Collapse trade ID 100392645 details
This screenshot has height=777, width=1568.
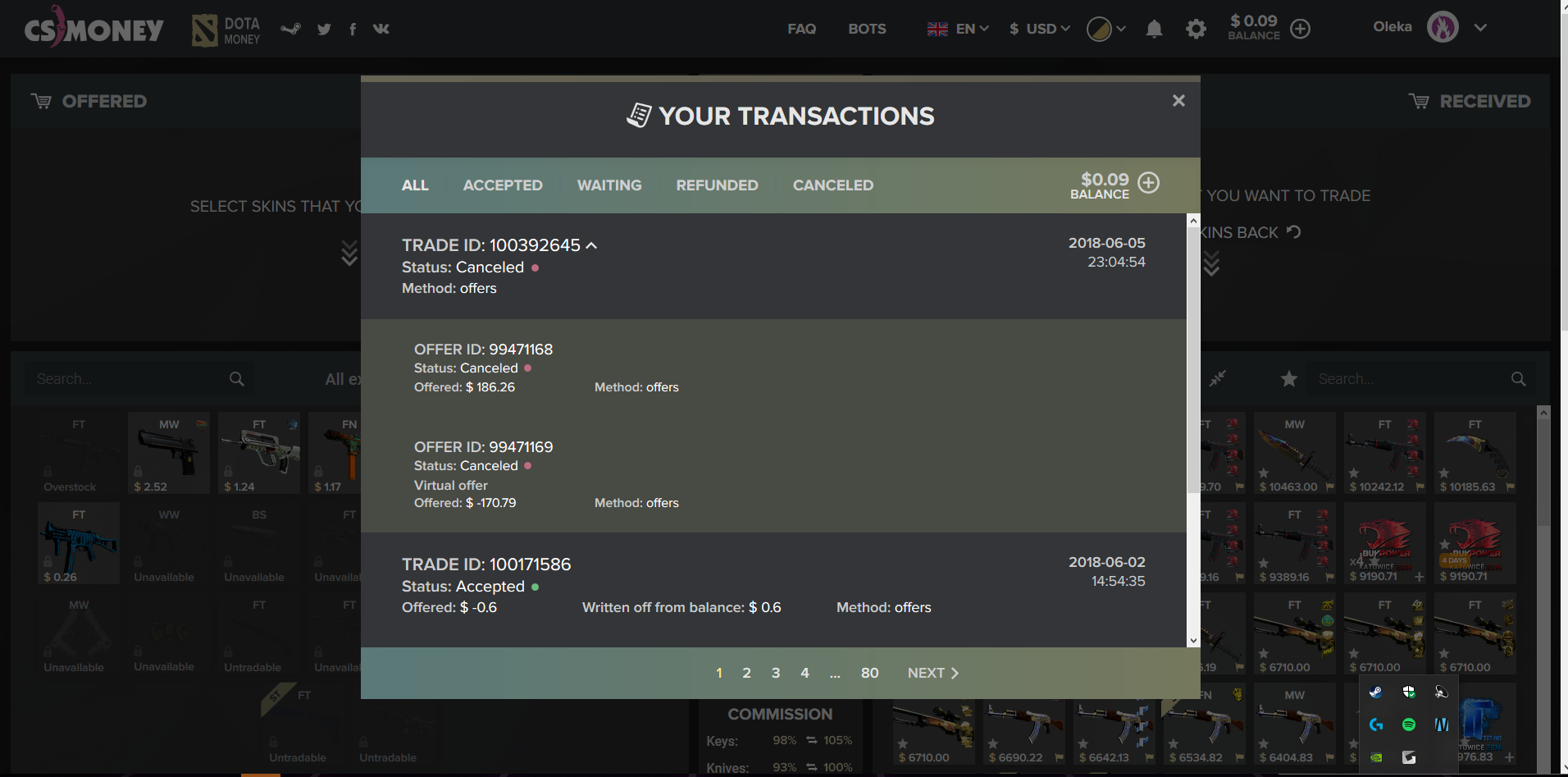tap(591, 245)
